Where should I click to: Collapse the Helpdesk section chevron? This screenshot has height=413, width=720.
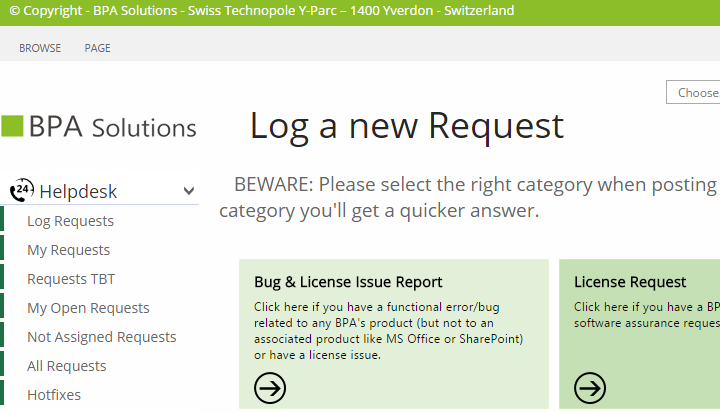point(189,191)
